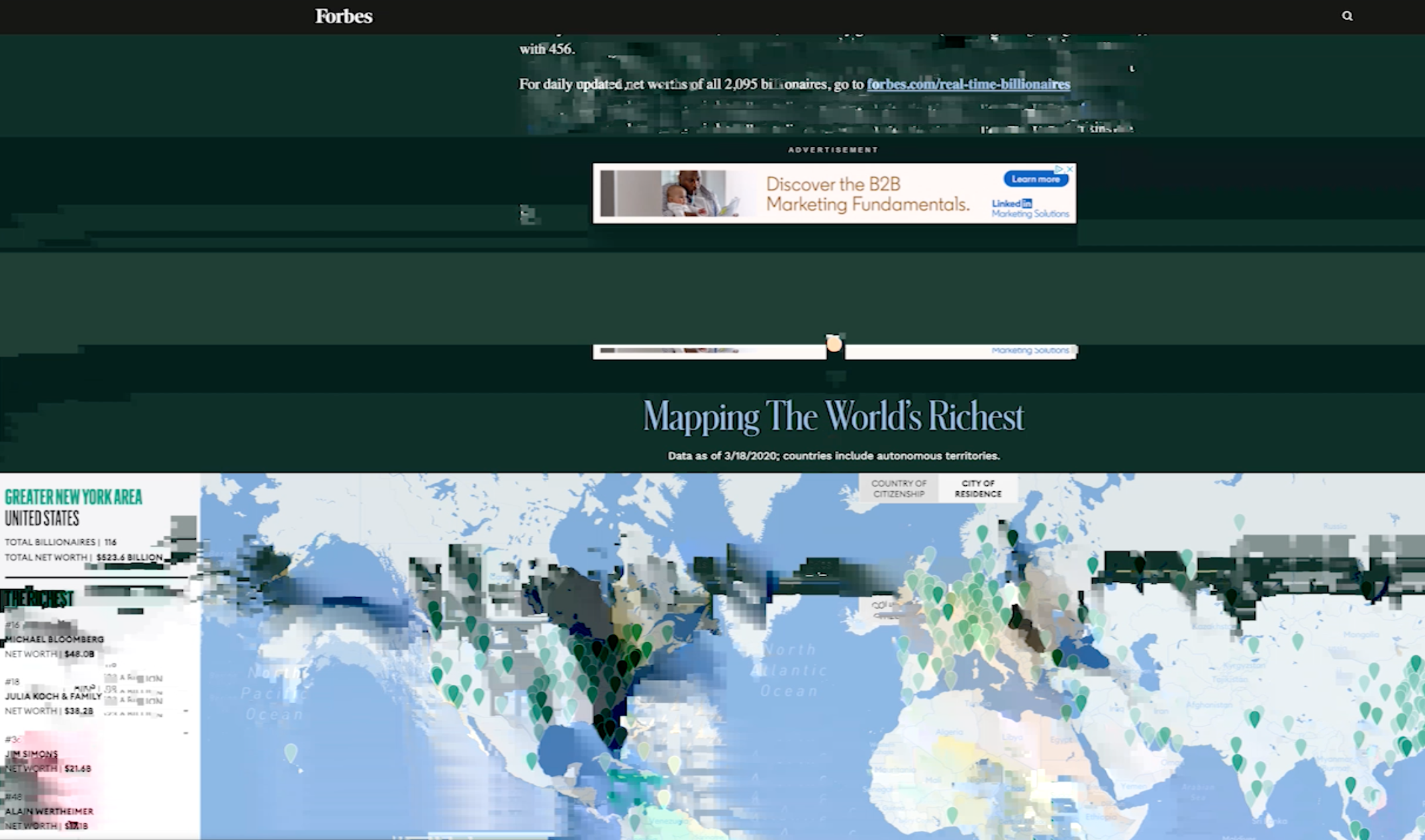The height and width of the screenshot is (840, 1425).
Task: Select Alain Wertheimer list entry
Action: [50, 812]
